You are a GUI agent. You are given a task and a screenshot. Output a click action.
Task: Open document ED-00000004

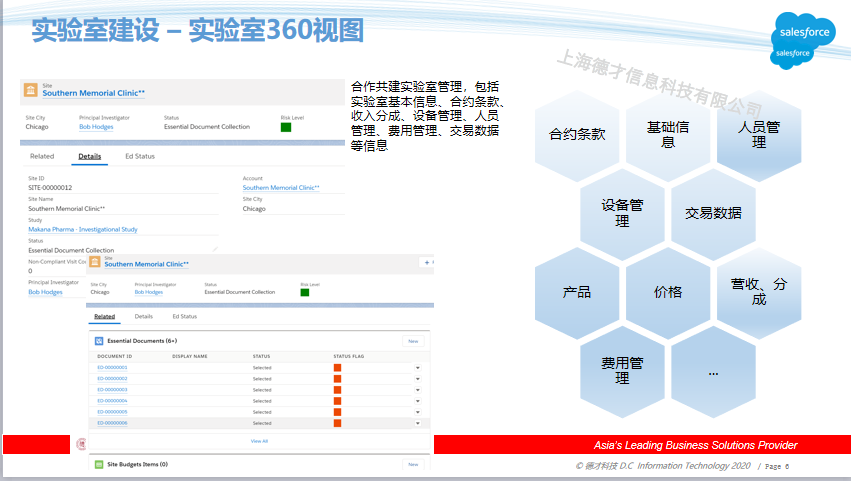click(x=112, y=401)
